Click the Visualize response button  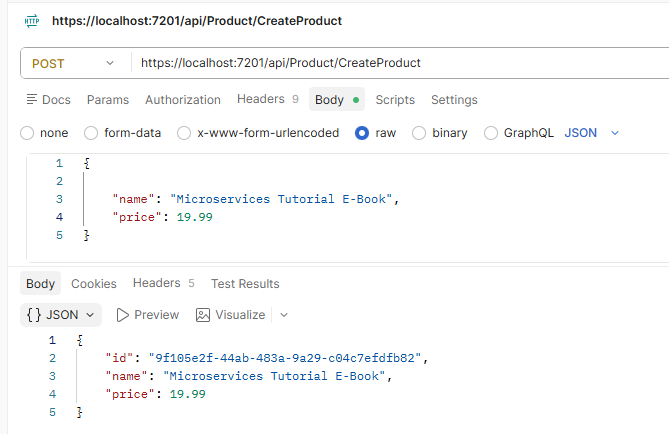click(x=230, y=315)
